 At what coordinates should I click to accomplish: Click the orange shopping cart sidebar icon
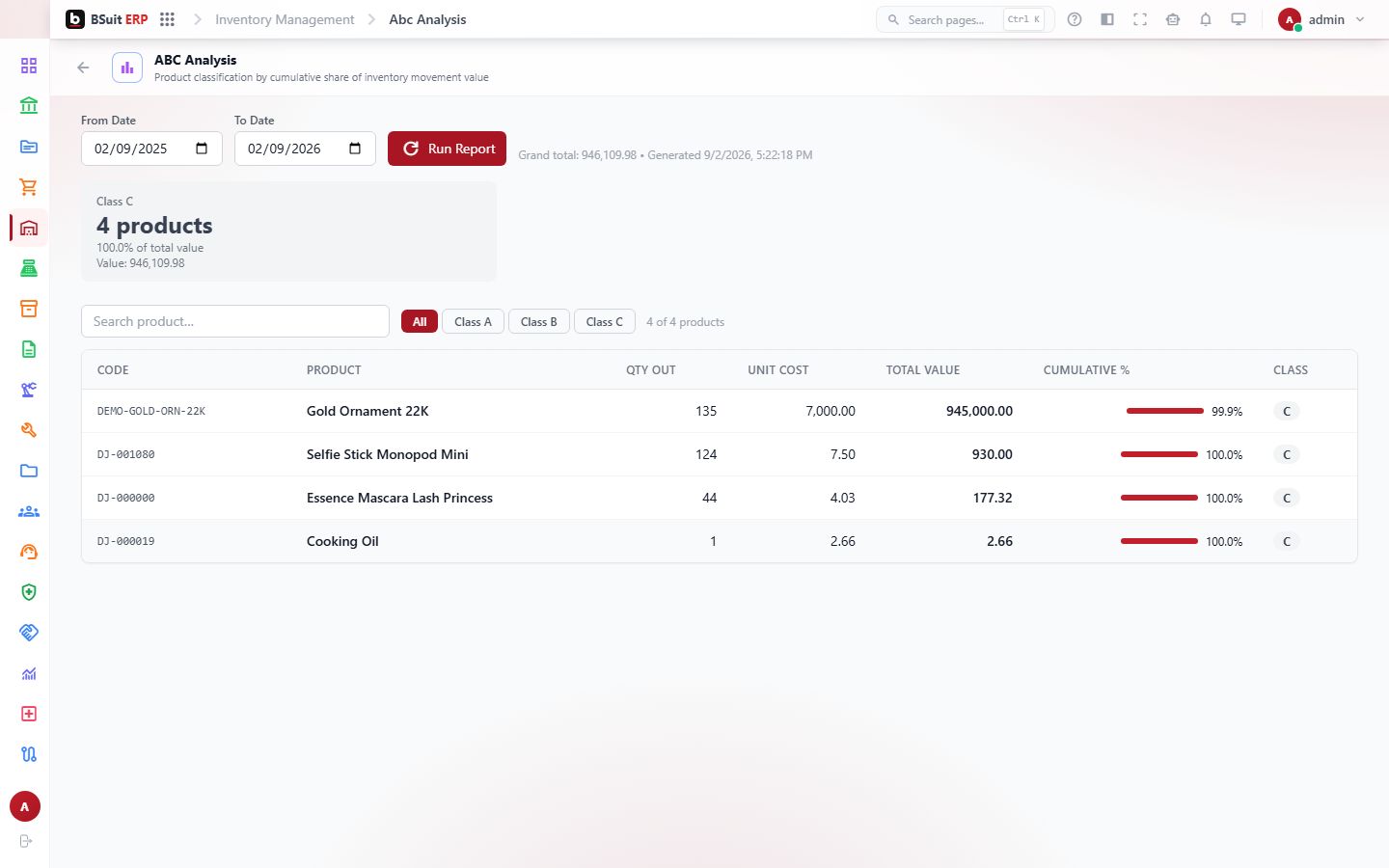point(29,187)
